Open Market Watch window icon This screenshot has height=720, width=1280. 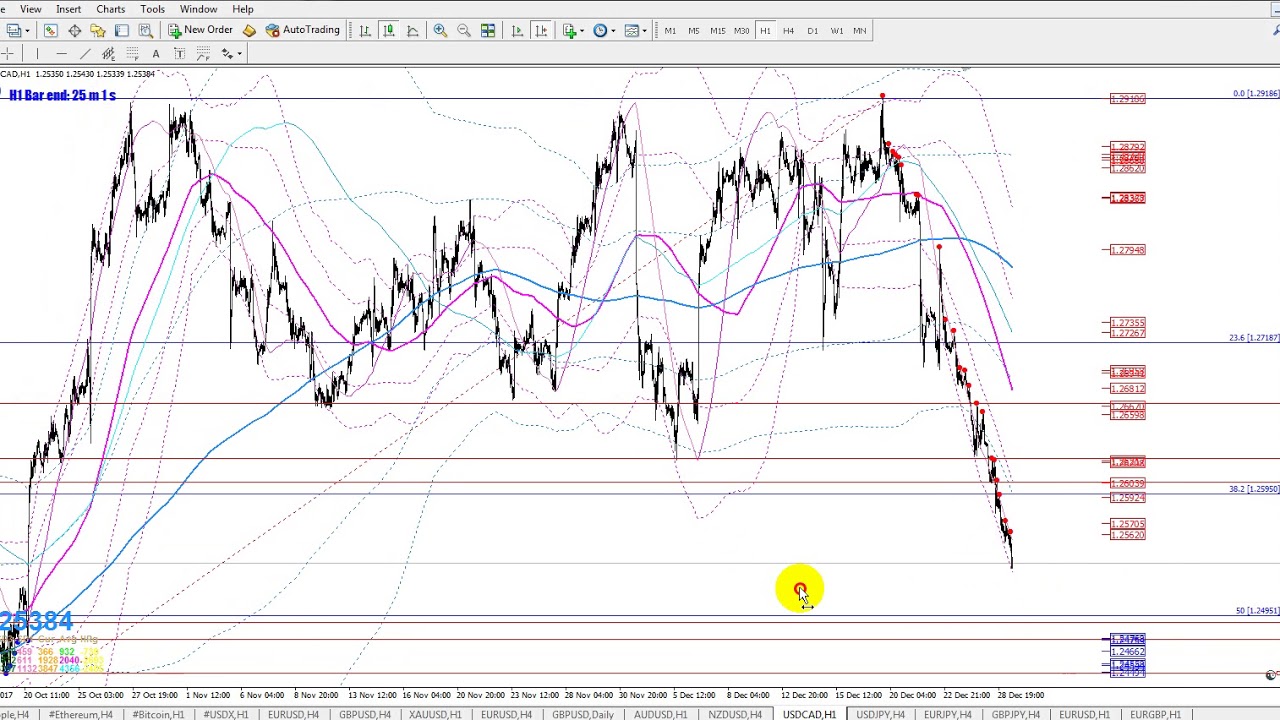click(x=50, y=30)
